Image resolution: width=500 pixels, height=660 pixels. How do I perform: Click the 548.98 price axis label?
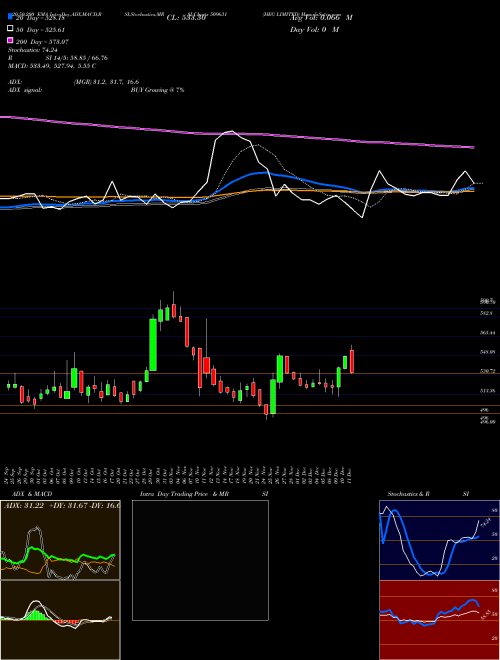489,352
